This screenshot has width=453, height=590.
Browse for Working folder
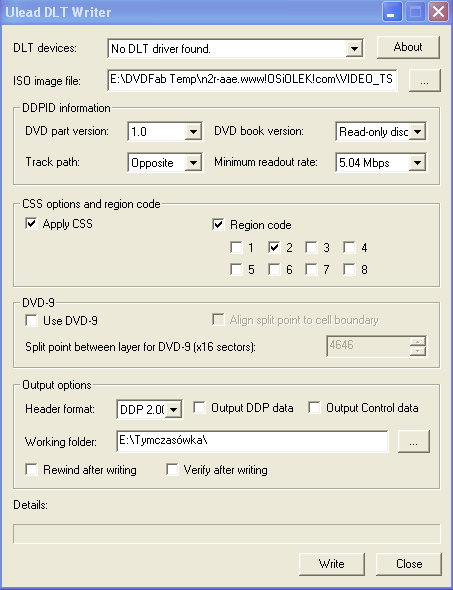pos(414,441)
